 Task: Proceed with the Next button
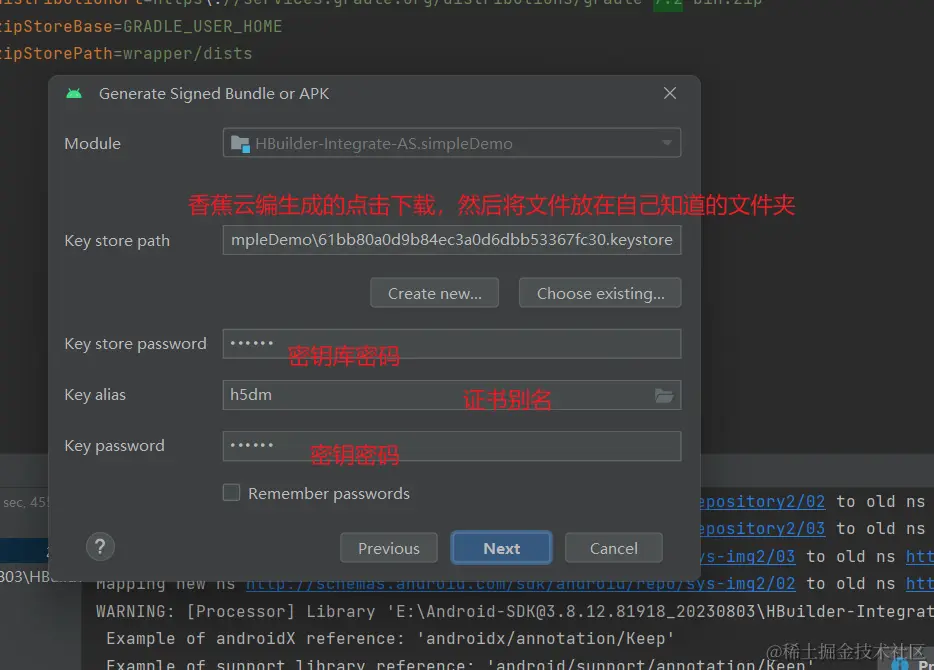coord(501,548)
